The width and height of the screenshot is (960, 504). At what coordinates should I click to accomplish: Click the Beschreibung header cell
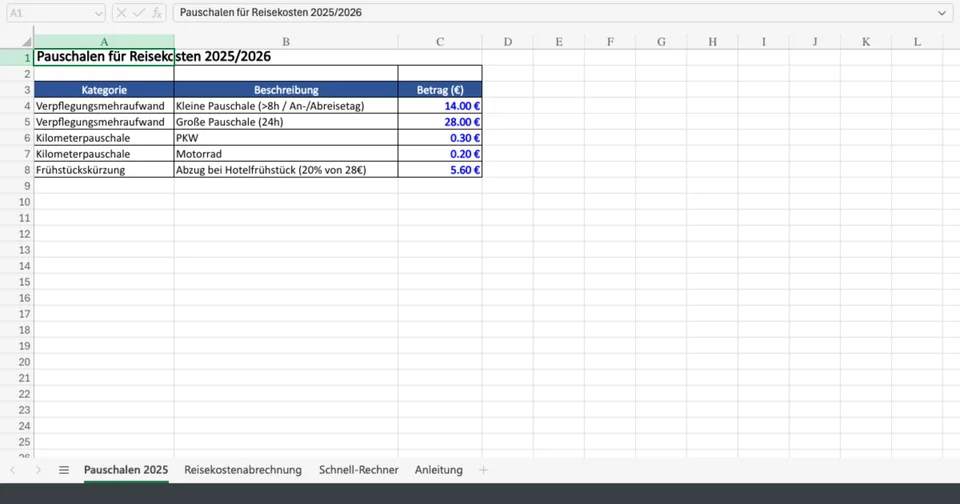286,90
